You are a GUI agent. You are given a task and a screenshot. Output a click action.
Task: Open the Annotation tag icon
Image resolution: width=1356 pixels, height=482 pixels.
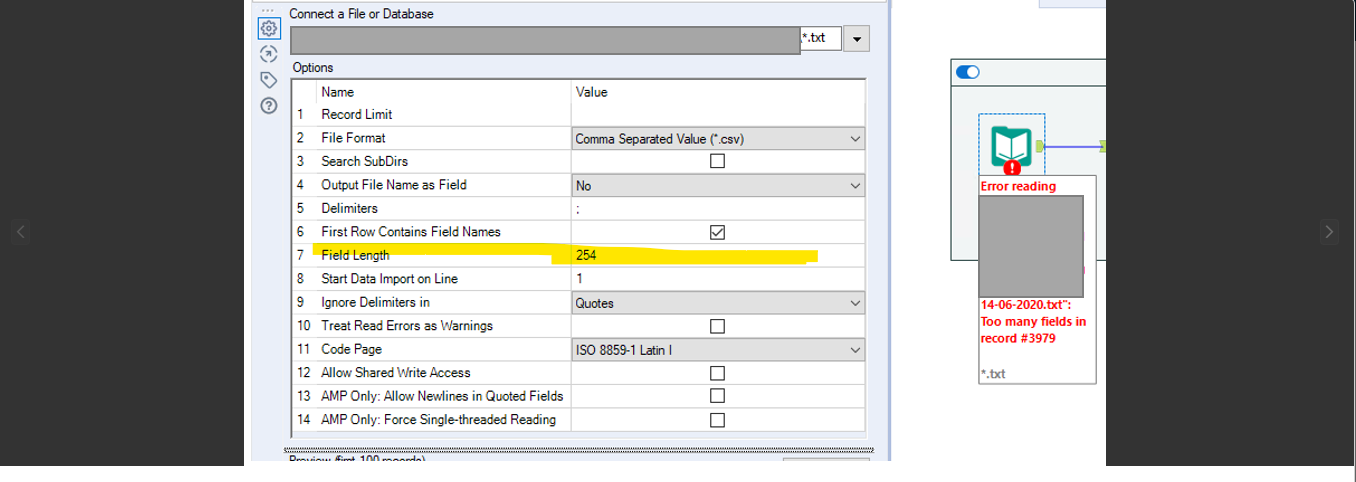point(268,79)
